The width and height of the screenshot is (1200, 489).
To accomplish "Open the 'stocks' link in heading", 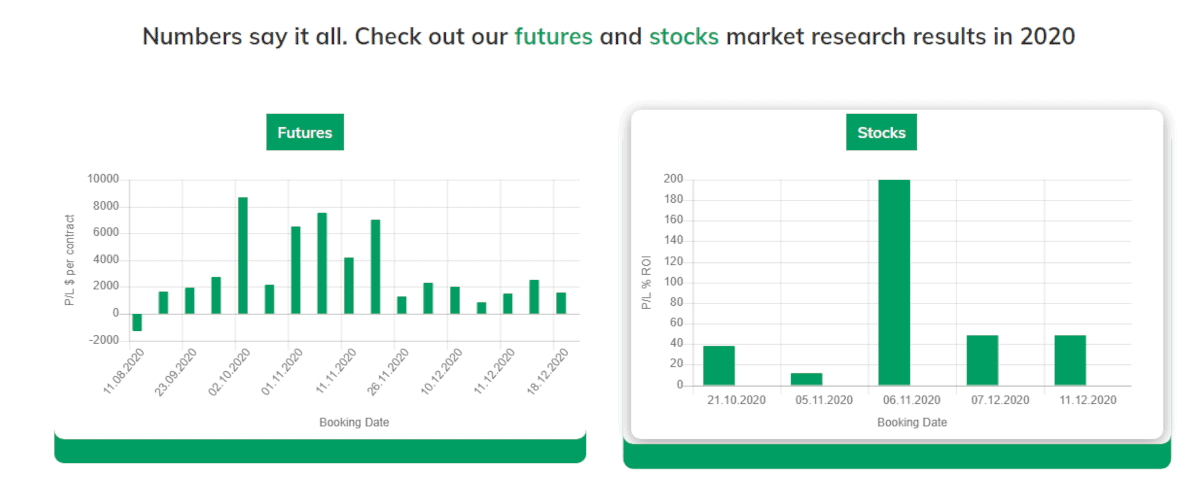I will click(x=684, y=37).
